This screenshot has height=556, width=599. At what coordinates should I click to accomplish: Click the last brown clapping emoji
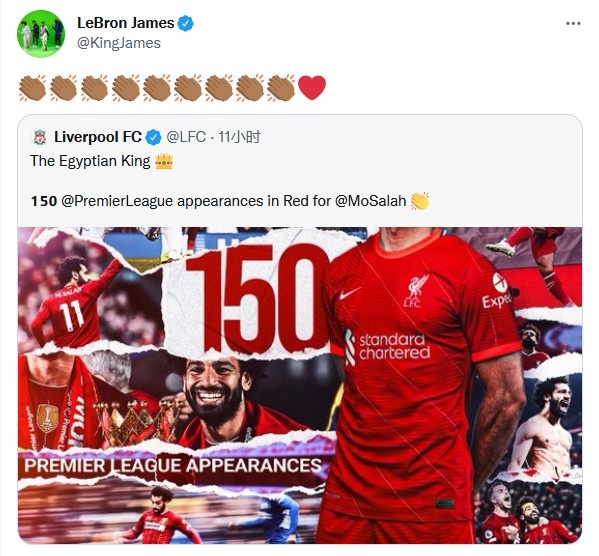click(x=281, y=88)
